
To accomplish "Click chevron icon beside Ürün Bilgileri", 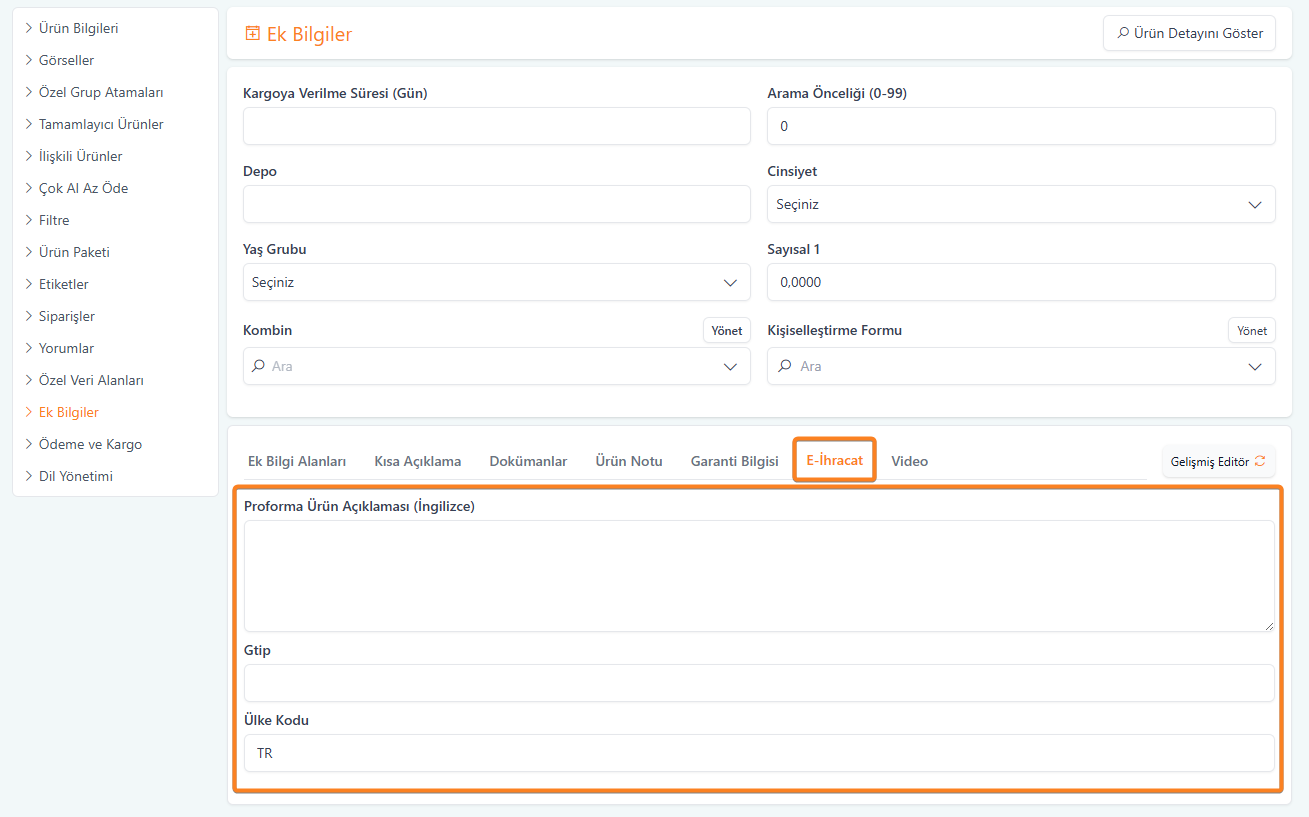I will [x=29, y=28].
